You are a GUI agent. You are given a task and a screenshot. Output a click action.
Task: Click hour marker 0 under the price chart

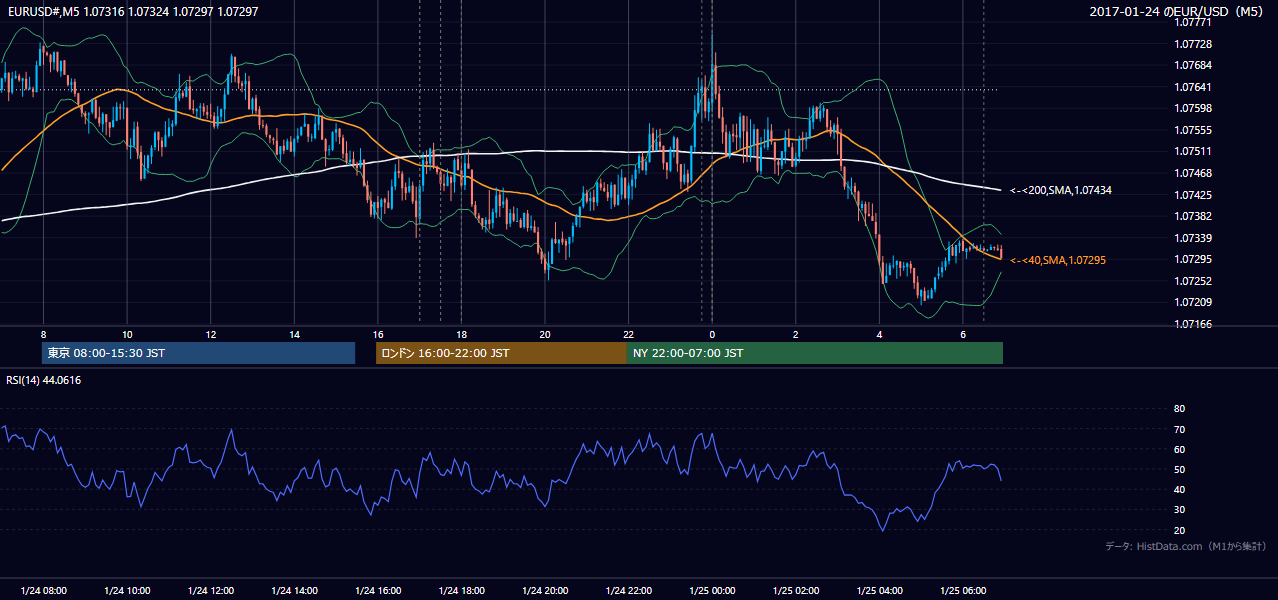(712, 334)
